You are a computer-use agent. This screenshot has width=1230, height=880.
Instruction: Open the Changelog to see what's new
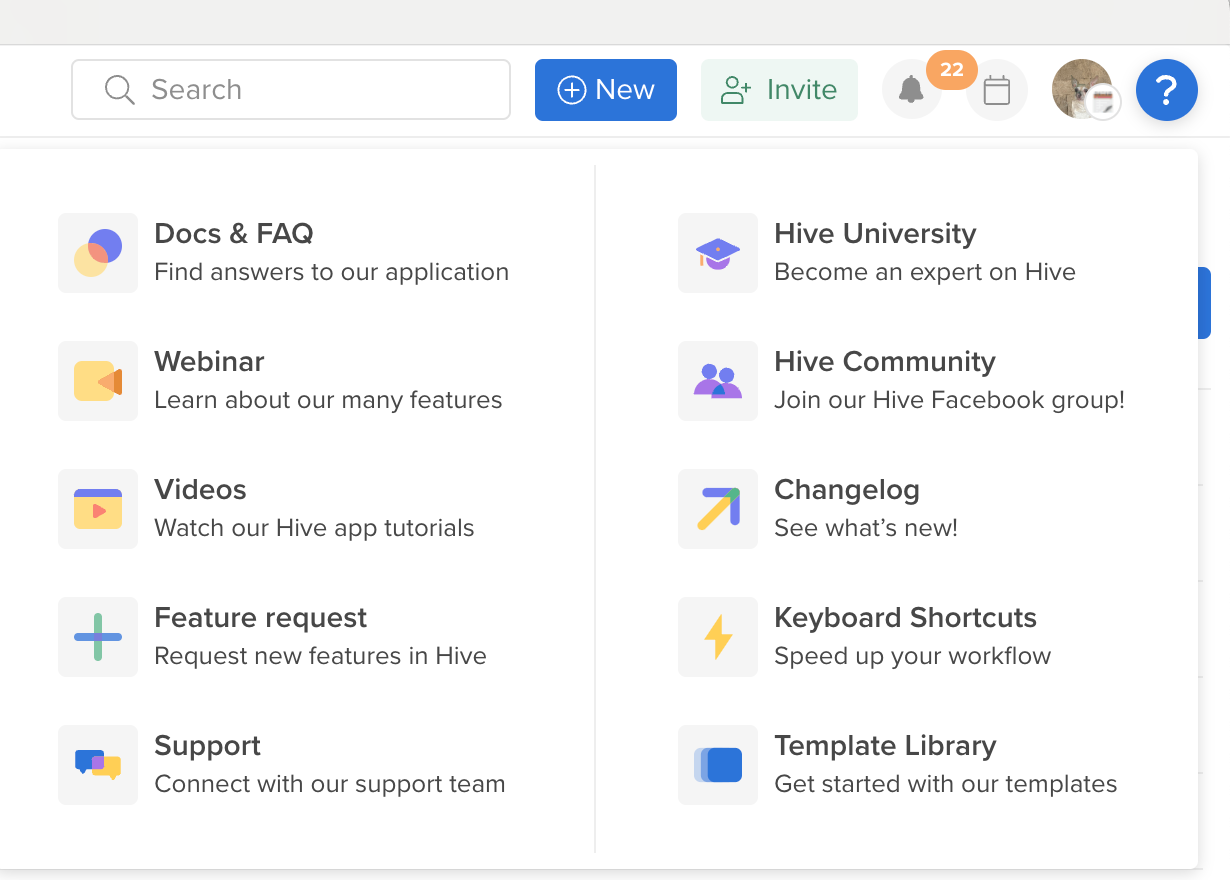[x=847, y=489]
